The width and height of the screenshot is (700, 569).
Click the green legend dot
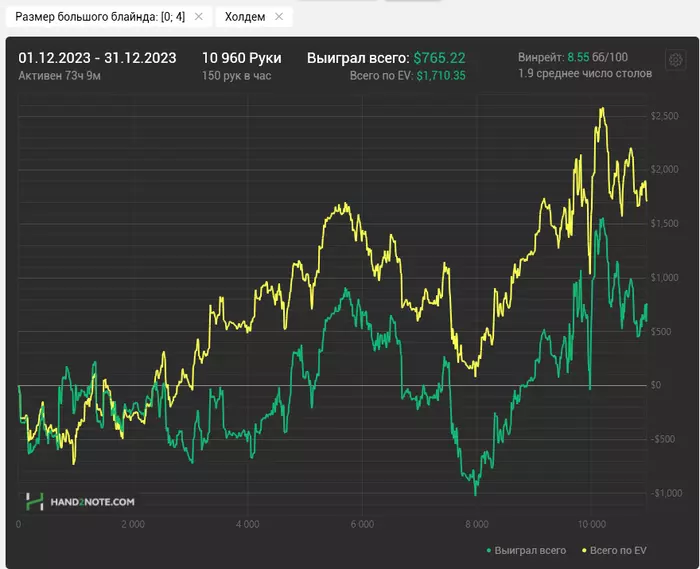pos(489,551)
